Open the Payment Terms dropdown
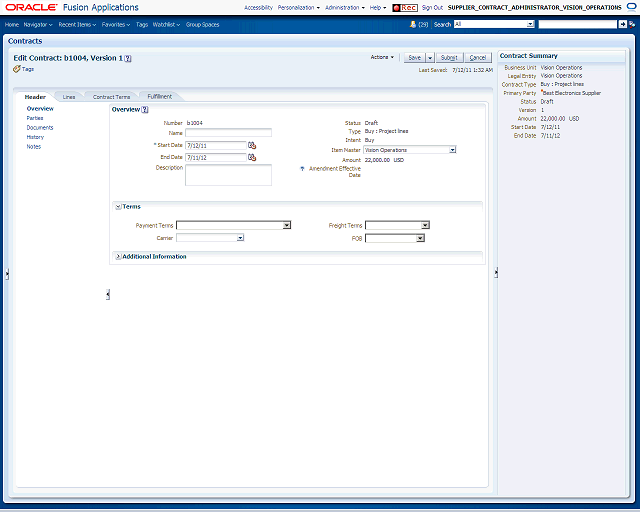The height and width of the screenshot is (512, 640). [287, 225]
